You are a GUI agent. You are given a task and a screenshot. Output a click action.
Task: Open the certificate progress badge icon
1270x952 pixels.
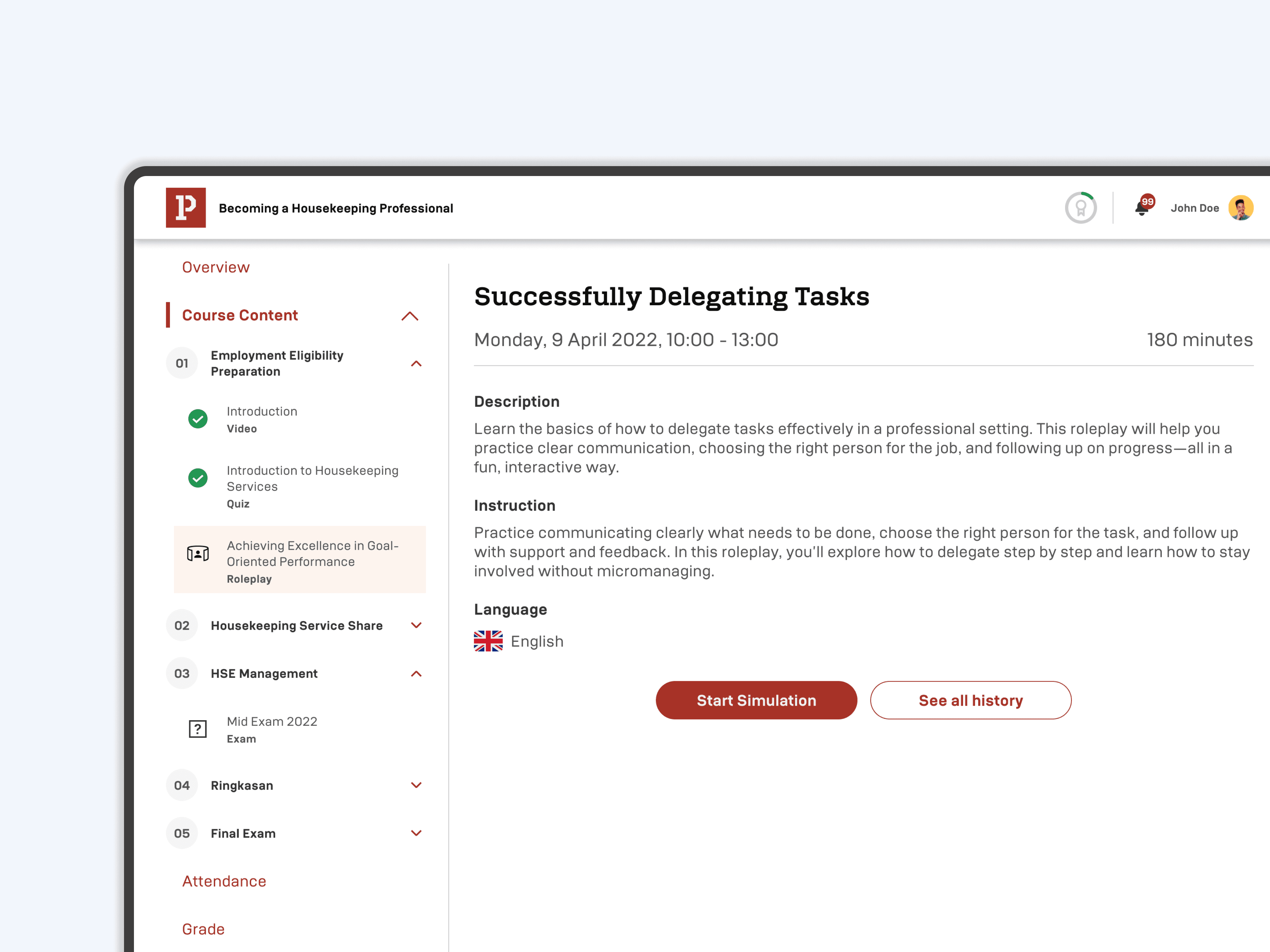point(1081,208)
